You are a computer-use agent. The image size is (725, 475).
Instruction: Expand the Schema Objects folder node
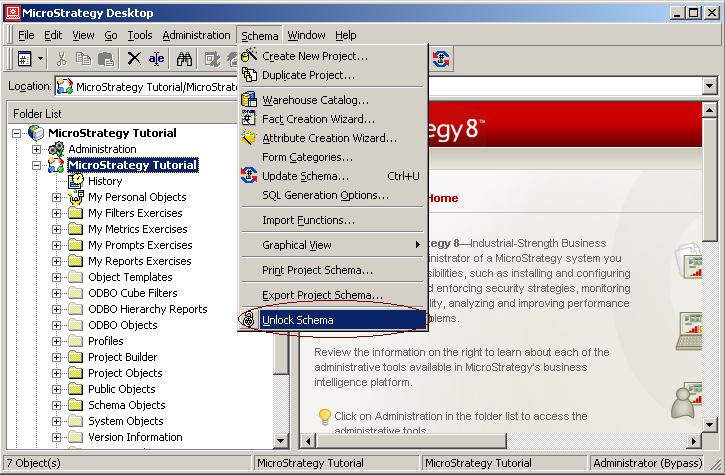pyautogui.click(x=57, y=405)
